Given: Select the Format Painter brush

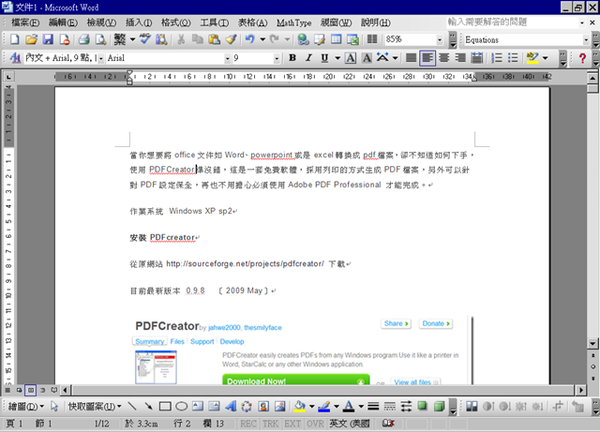Looking at the screenshot, I should (231, 39).
